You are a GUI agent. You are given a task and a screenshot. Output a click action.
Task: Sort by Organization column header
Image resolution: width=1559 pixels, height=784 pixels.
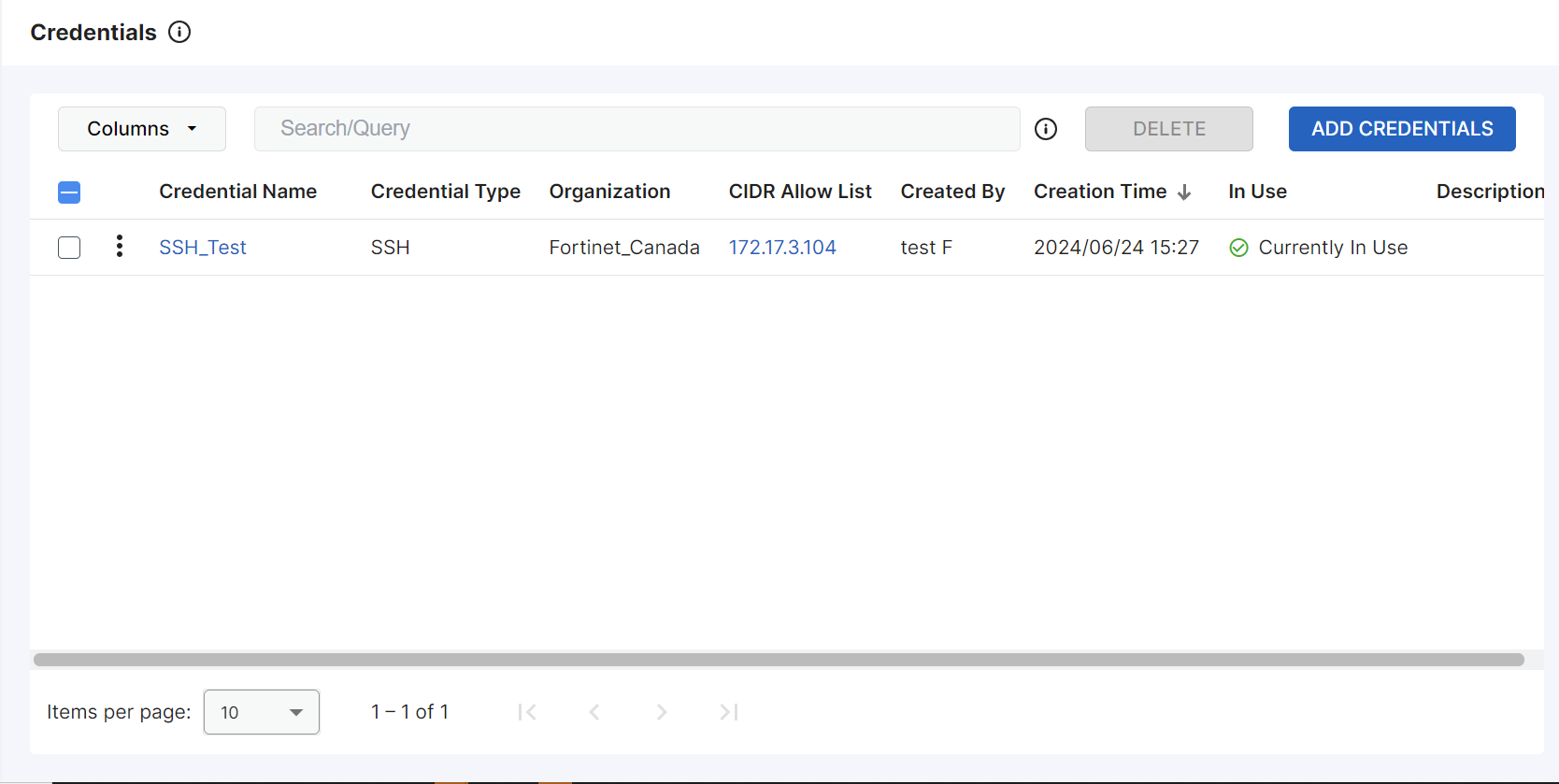click(x=610, y=192)
